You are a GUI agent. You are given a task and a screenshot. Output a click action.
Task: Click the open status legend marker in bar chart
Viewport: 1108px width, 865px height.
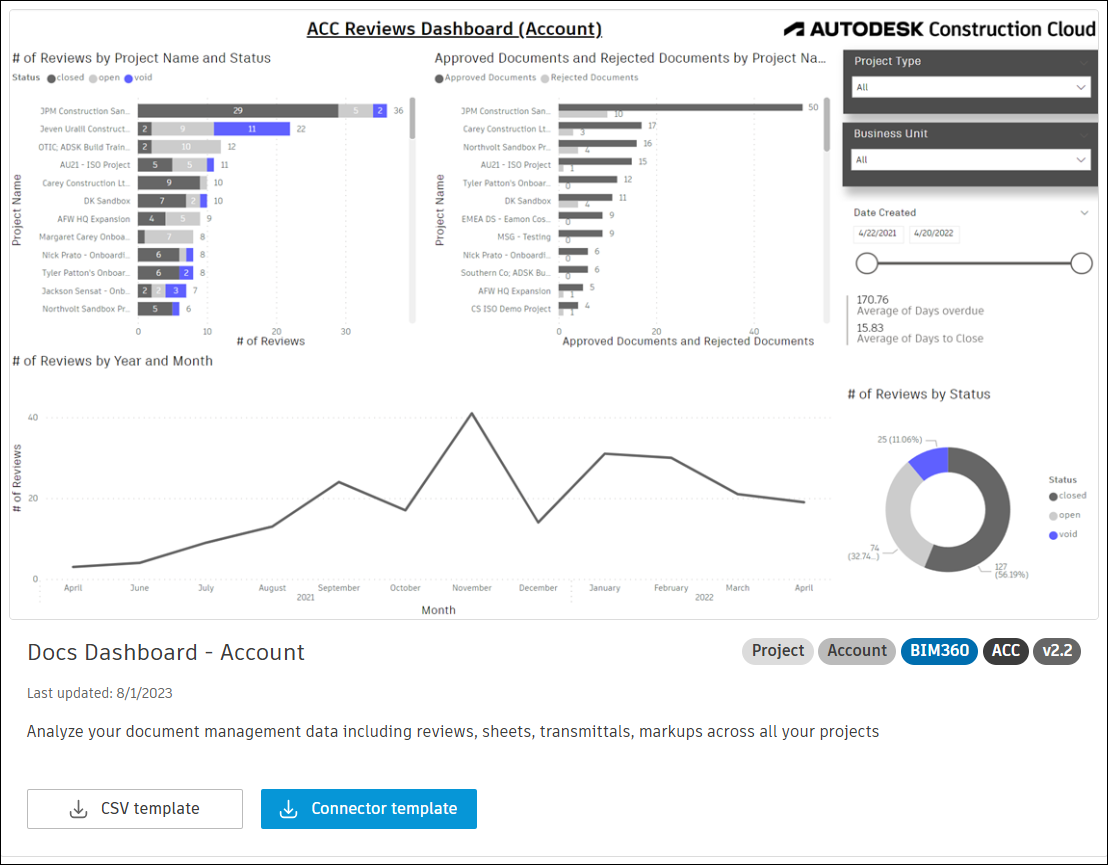93,78
